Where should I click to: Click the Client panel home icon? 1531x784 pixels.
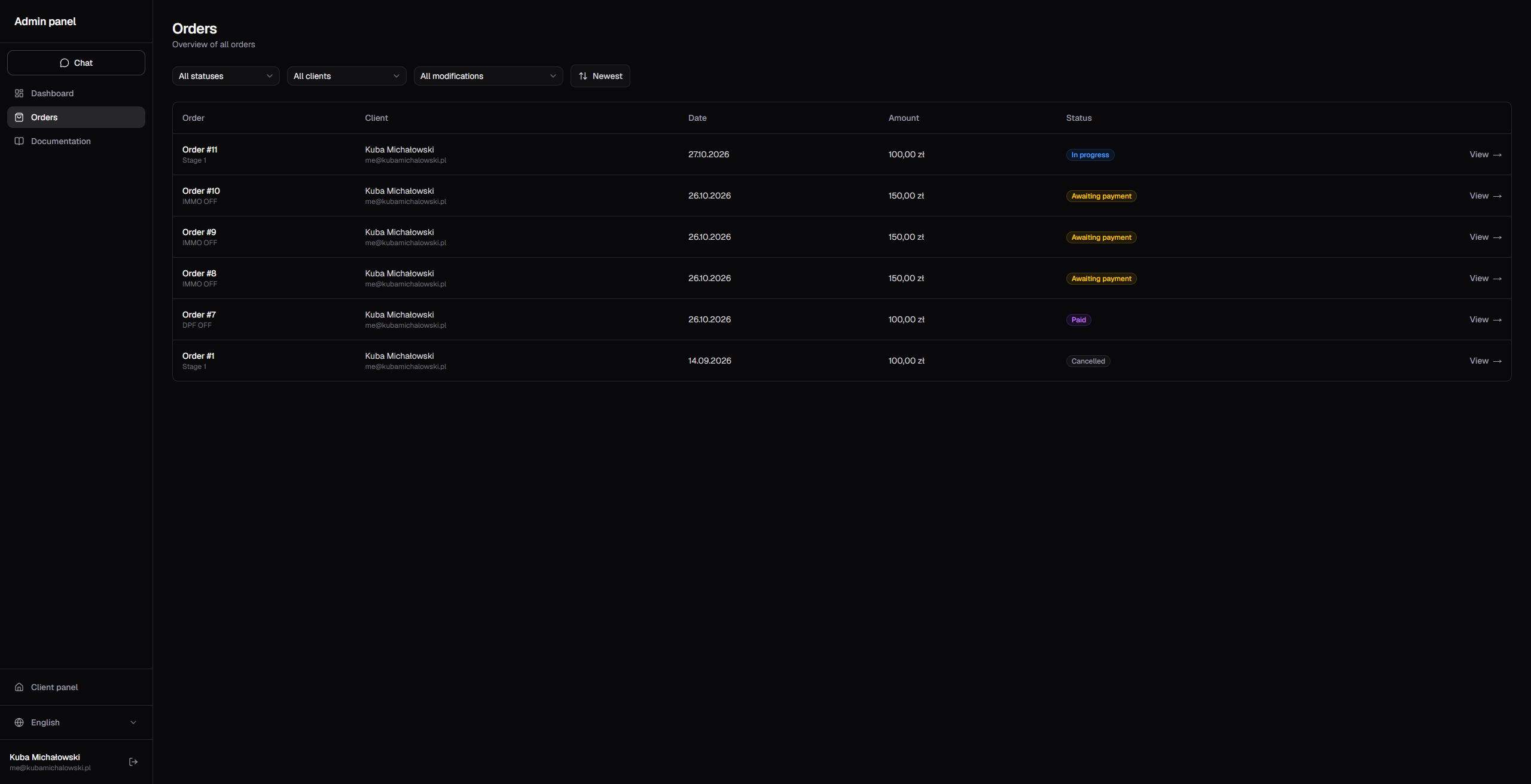19,687
